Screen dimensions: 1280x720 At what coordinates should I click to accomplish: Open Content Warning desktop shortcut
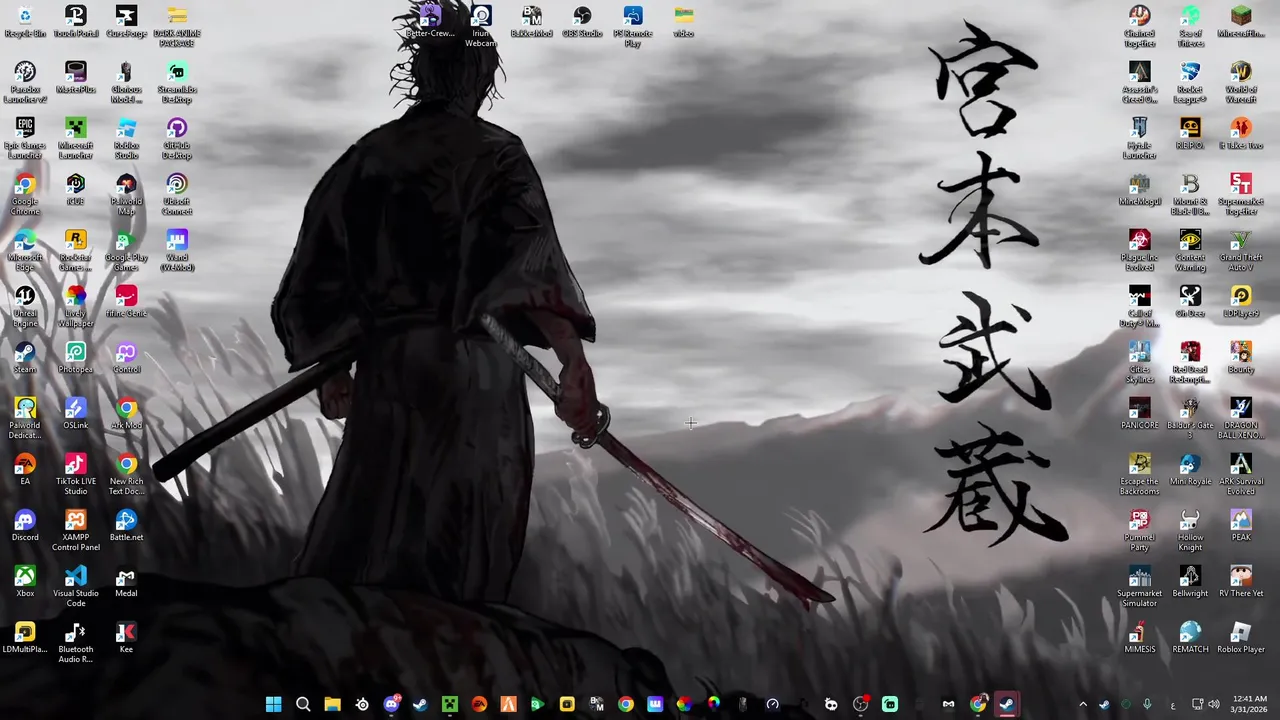[x=1190, y=251]
